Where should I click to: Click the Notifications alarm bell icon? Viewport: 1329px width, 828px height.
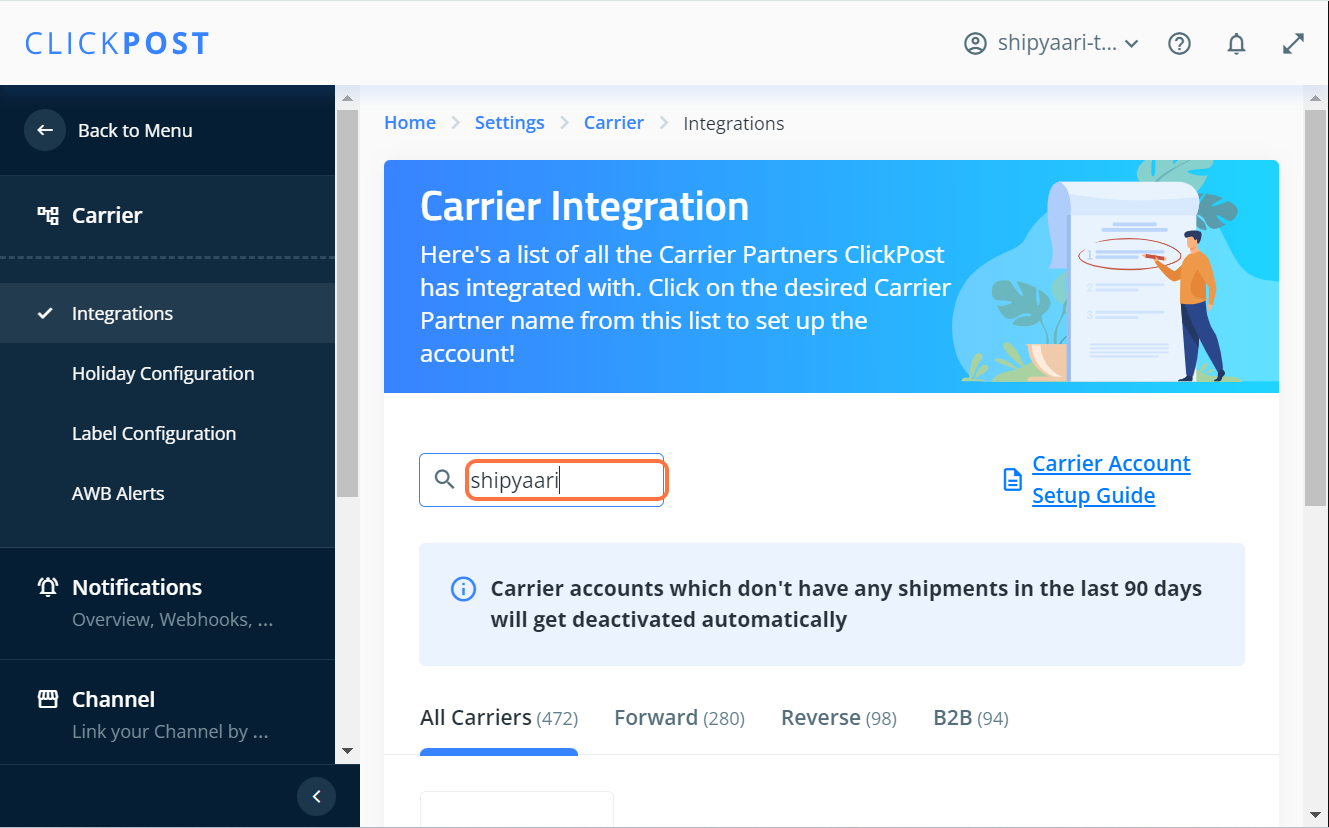point(48,587)
